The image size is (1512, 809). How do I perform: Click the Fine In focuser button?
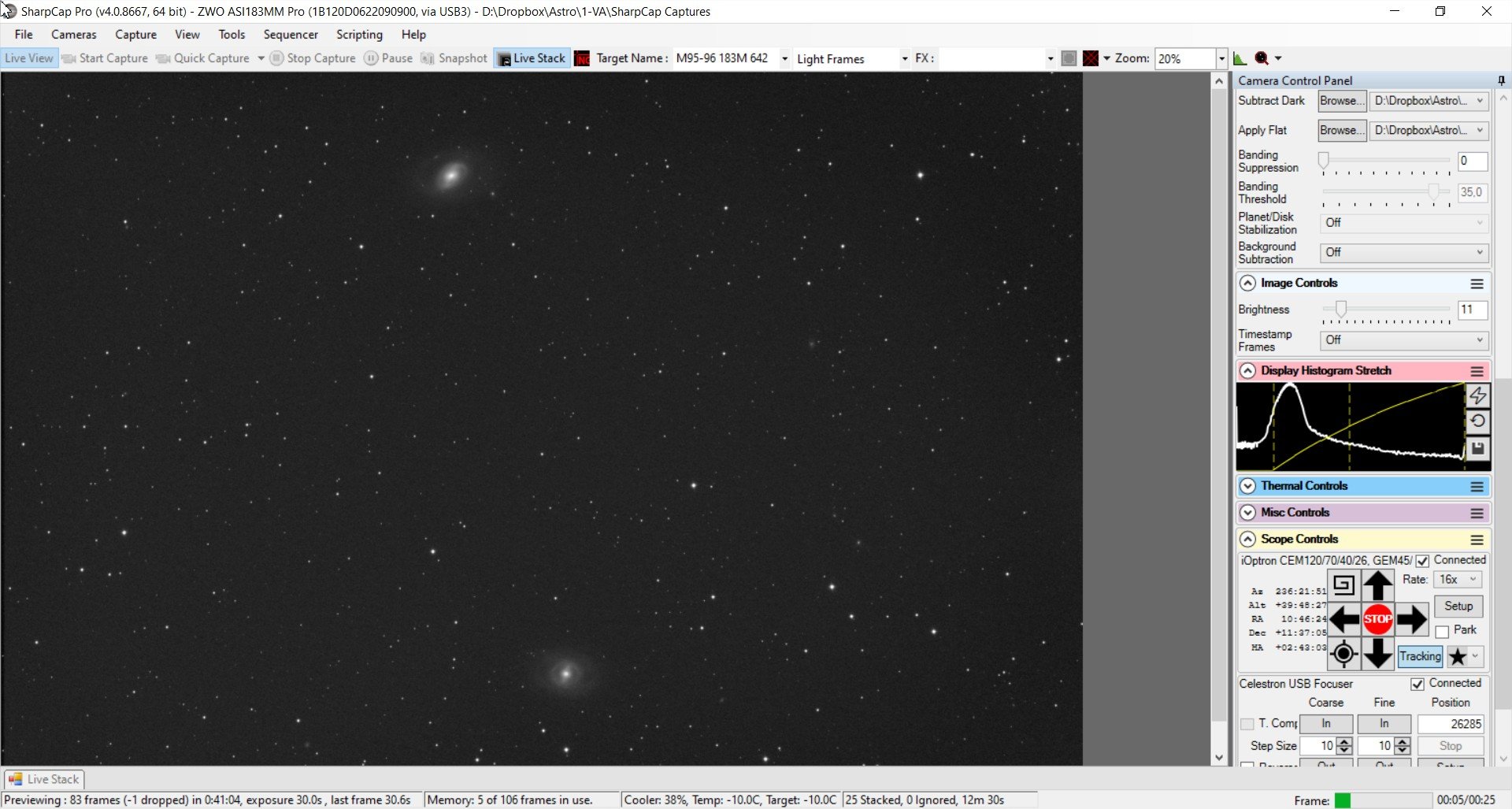tap(1384, 724)
